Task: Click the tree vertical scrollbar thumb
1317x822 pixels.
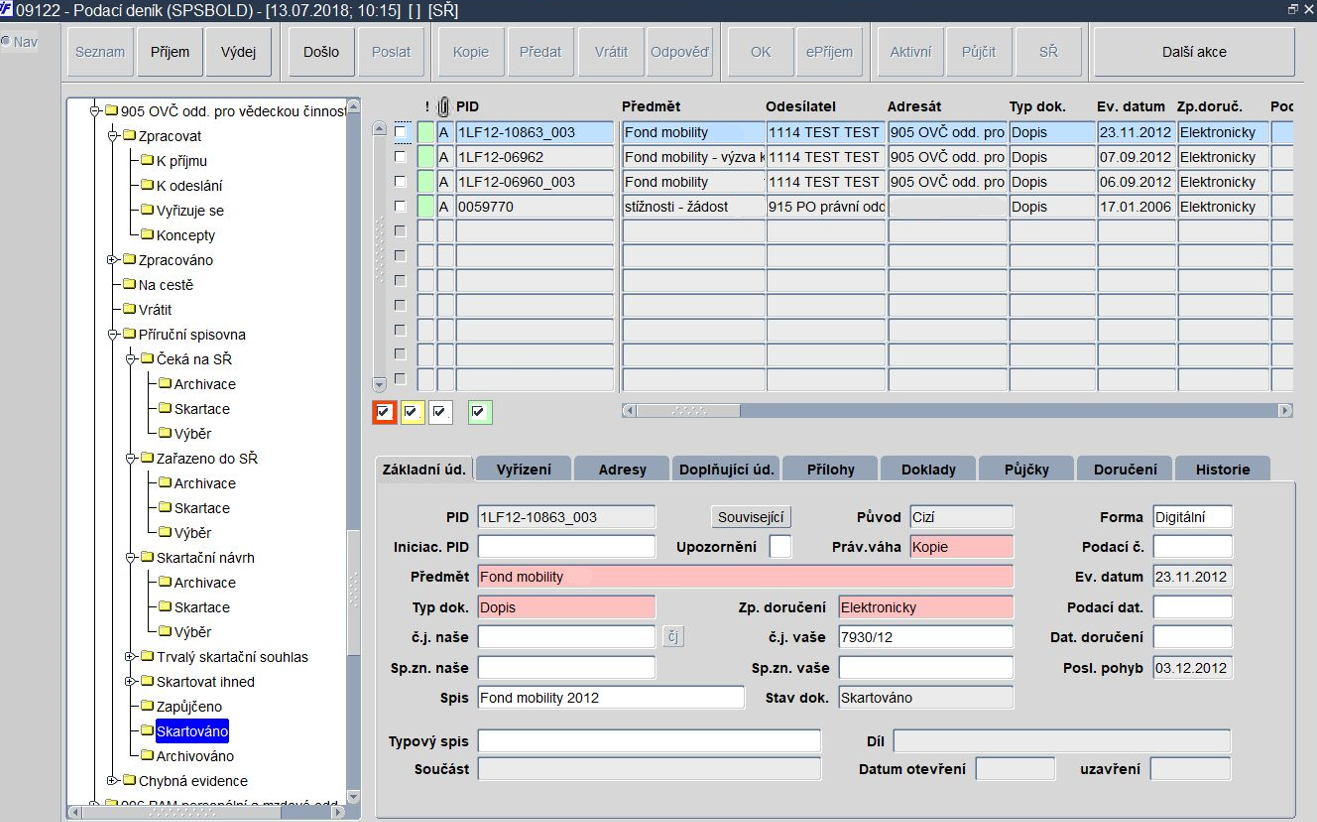Action: click(x=353, y=592)
